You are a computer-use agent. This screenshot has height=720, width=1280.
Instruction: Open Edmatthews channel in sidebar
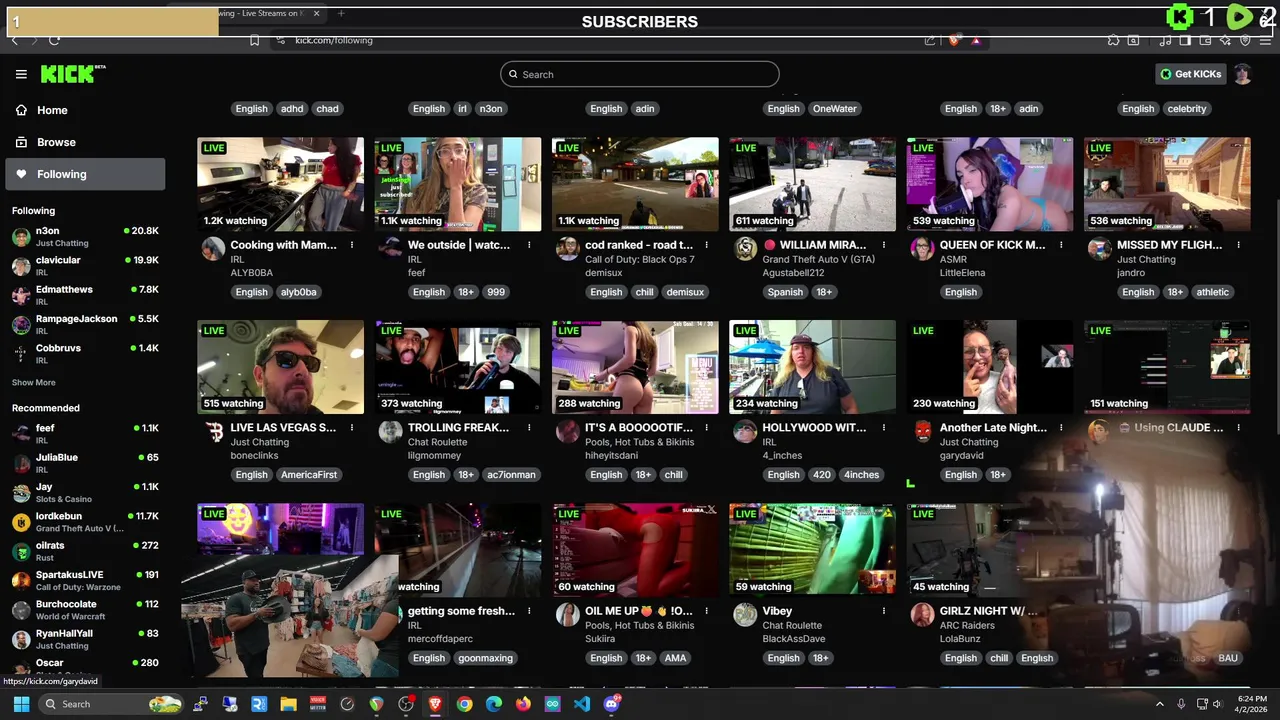pyautogui.click(x=85, y=295)
